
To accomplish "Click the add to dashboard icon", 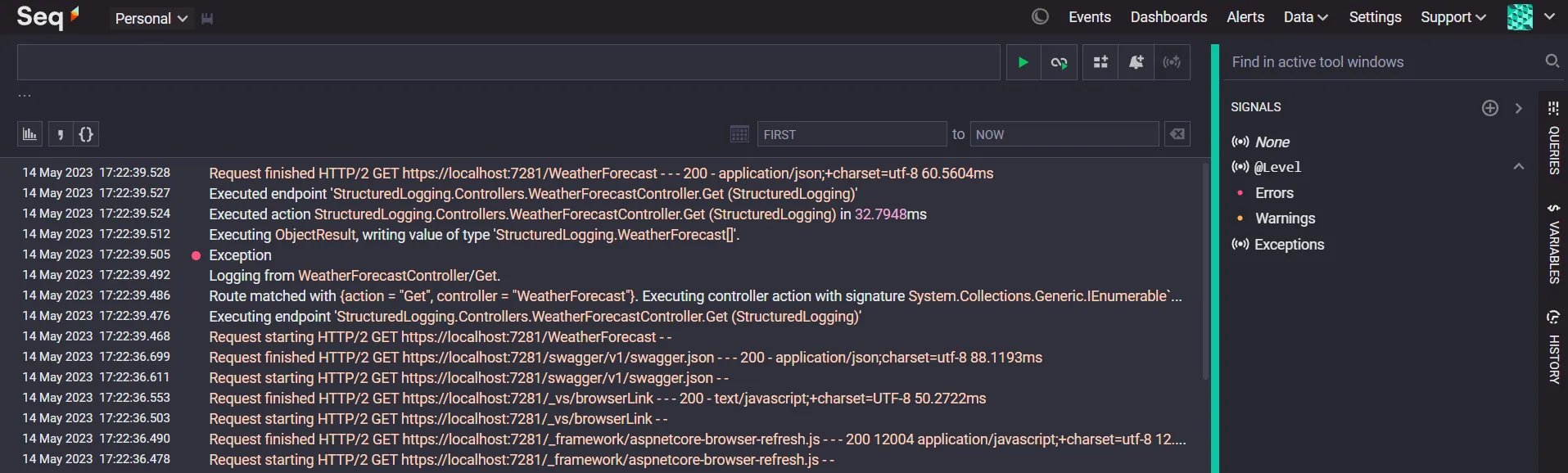I will (x=1100, y=62).
